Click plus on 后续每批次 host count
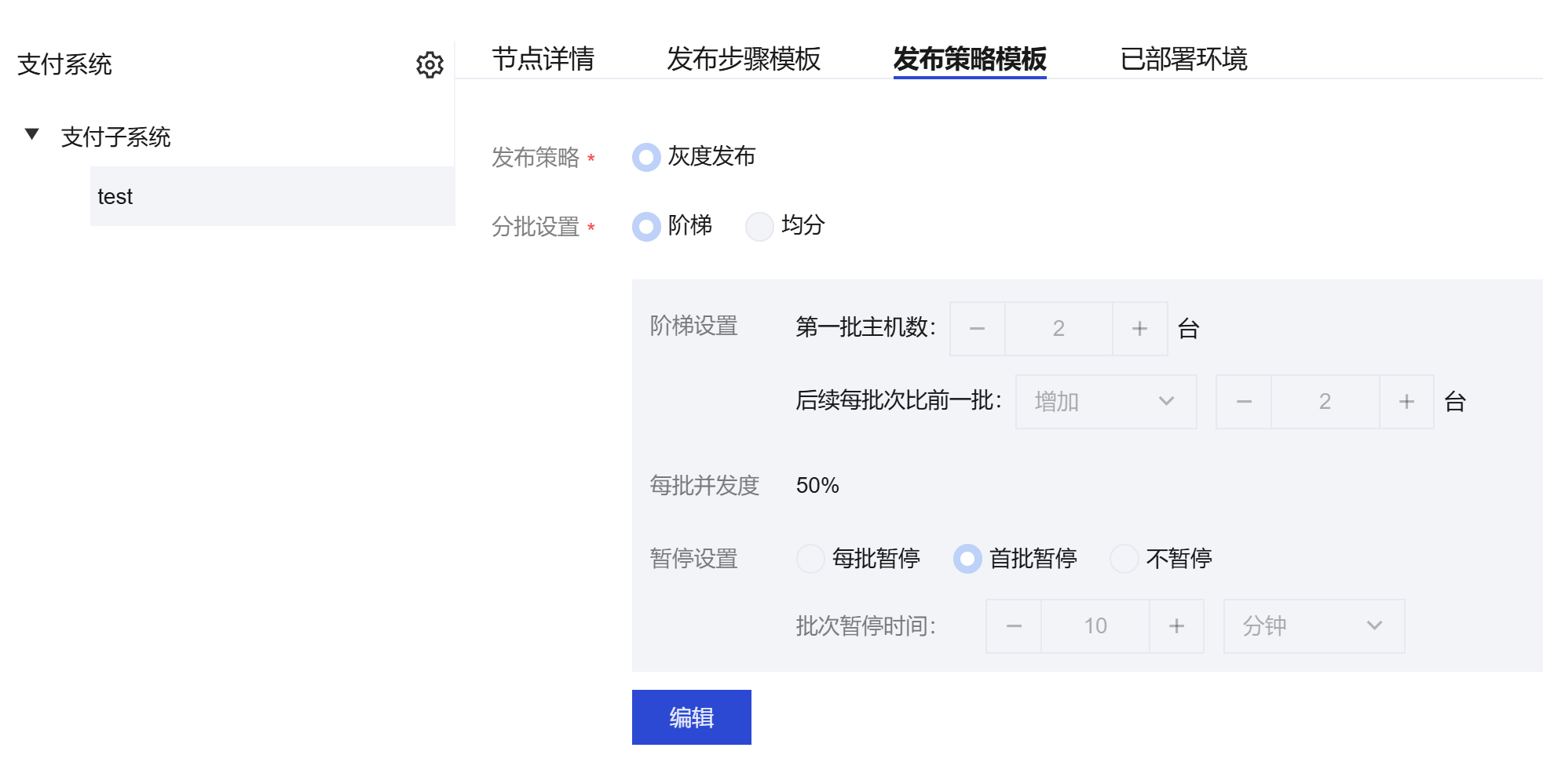The height and width of the screenshot is (784, 1543). (x=1406, y=402)
